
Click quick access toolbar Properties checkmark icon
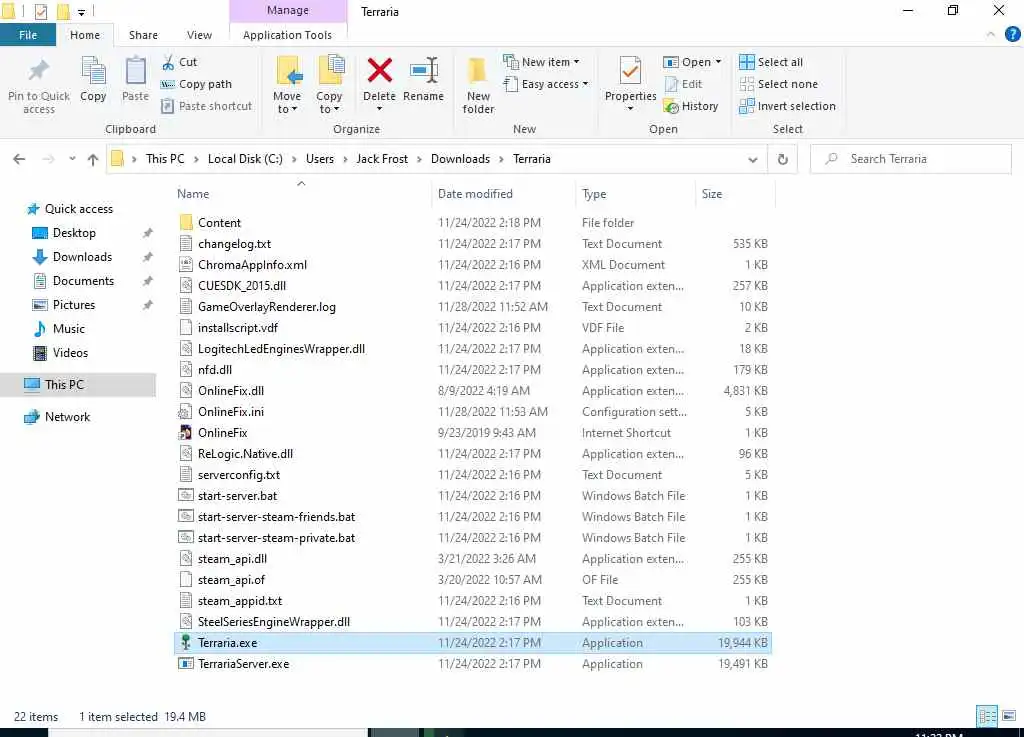(x=40, y=11)
